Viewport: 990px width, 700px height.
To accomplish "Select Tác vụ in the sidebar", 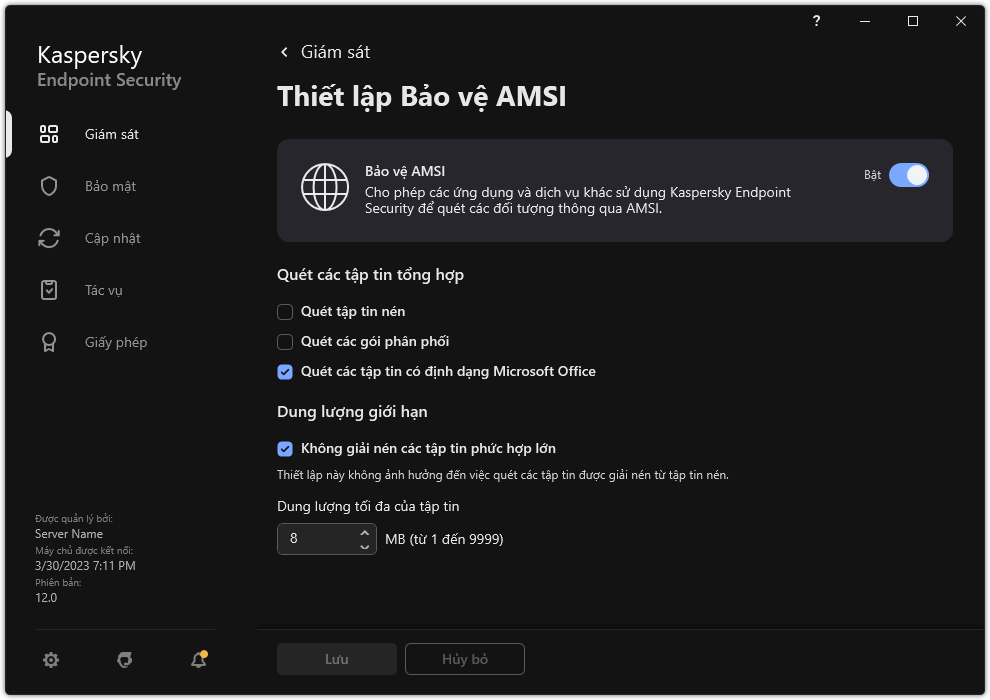I will coord(48,289).
